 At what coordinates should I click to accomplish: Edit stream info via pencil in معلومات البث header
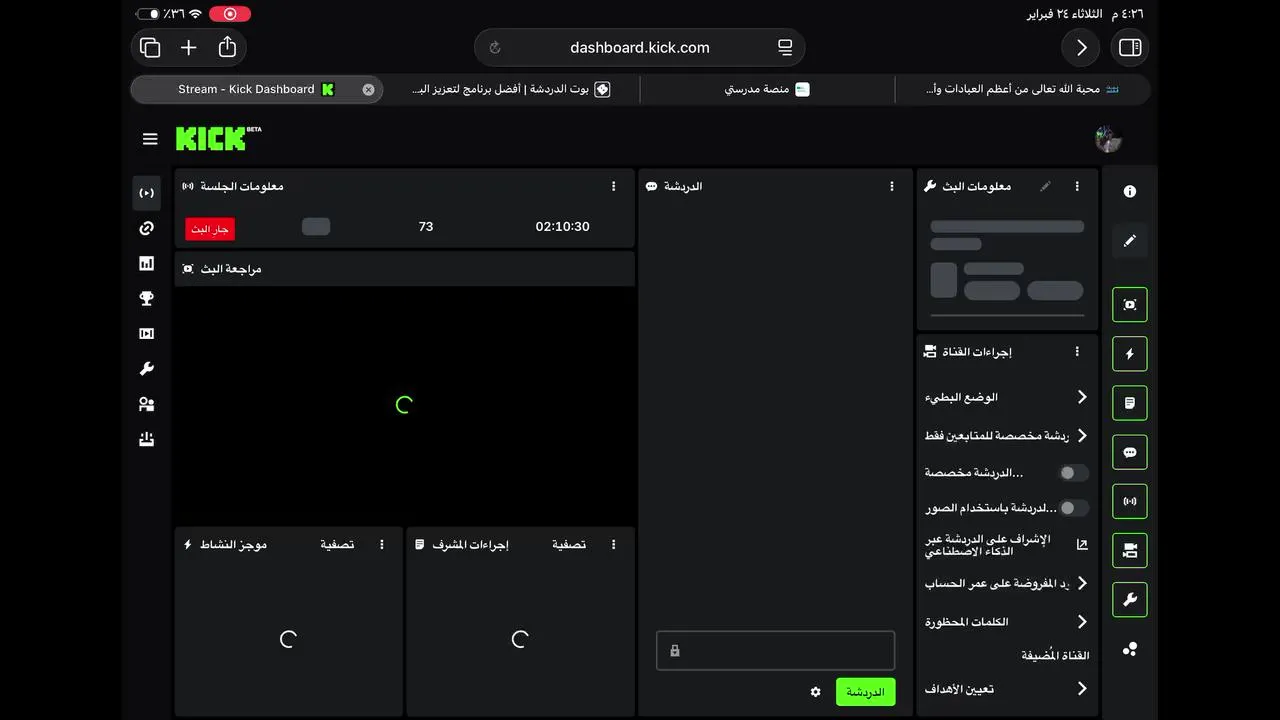coord(1045,186)
